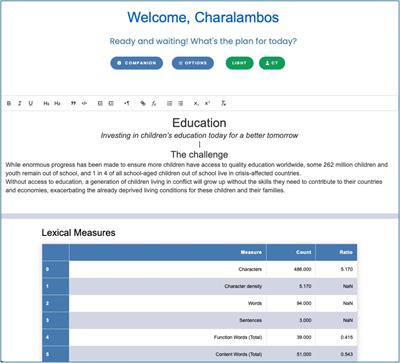Click the 'Welcome, Charalambos' title
The height and width of the screenshot is (363, 400).
[203, 17]
